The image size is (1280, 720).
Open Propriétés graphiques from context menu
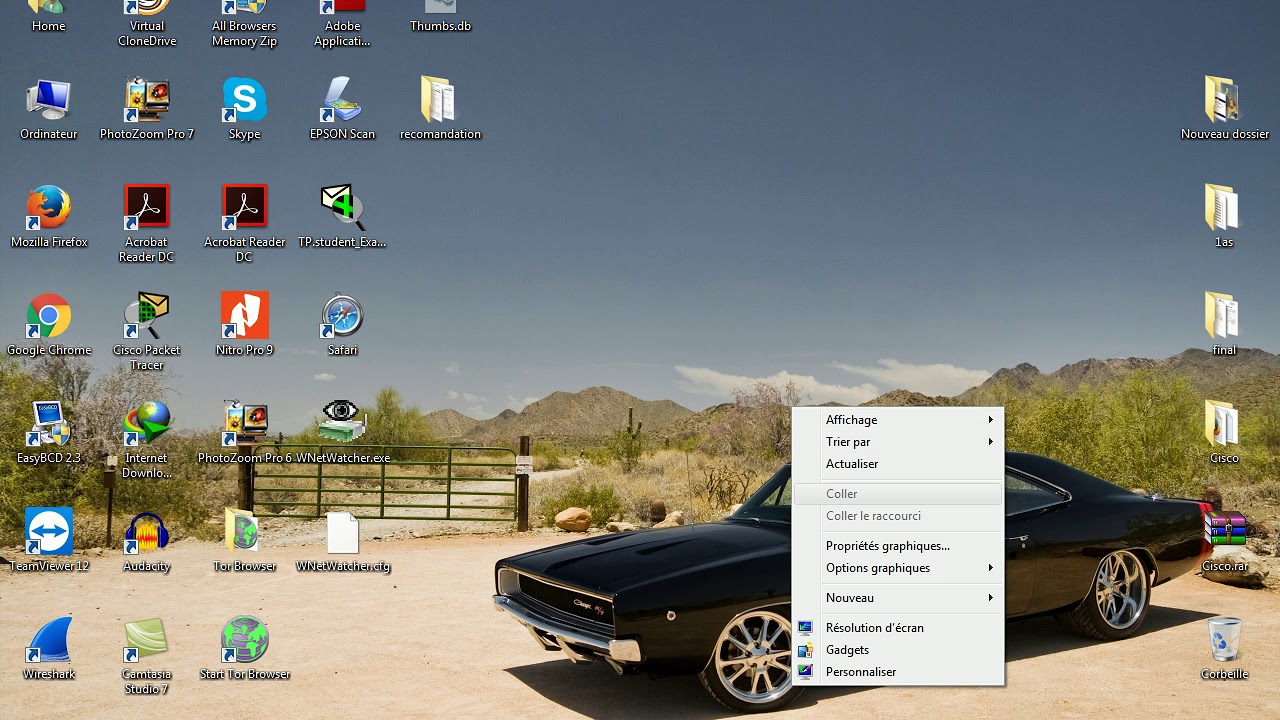coord(898,546)
